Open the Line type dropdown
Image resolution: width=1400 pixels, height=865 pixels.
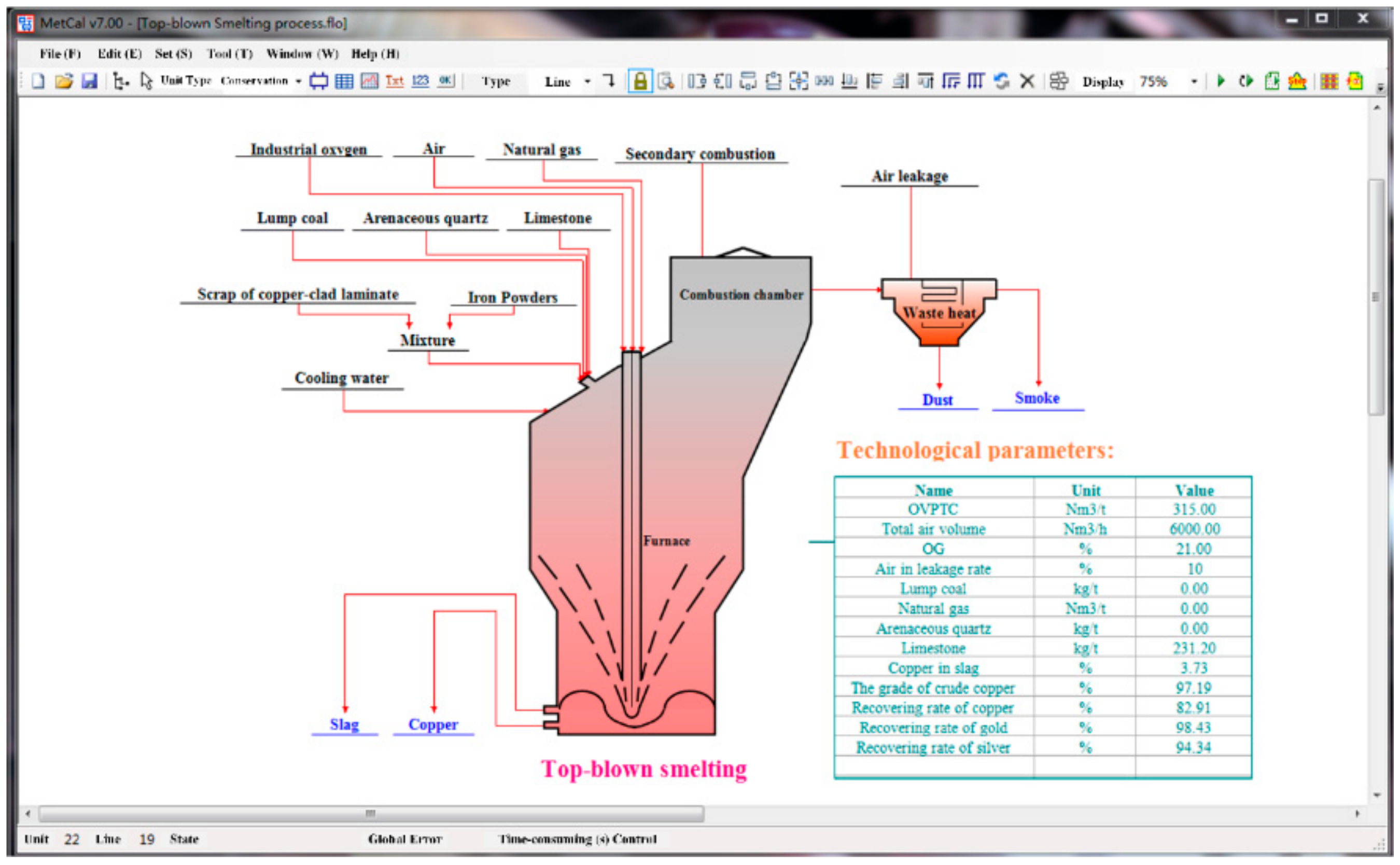click(587, 82)
